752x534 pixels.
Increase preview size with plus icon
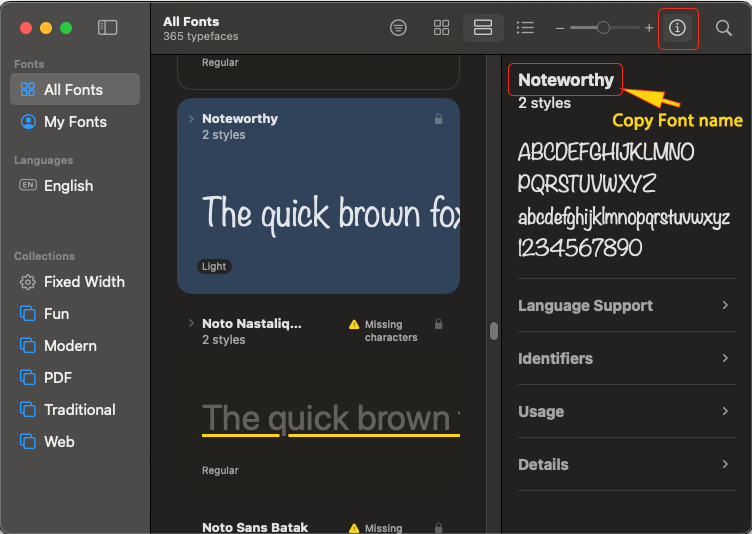(649, 28)
